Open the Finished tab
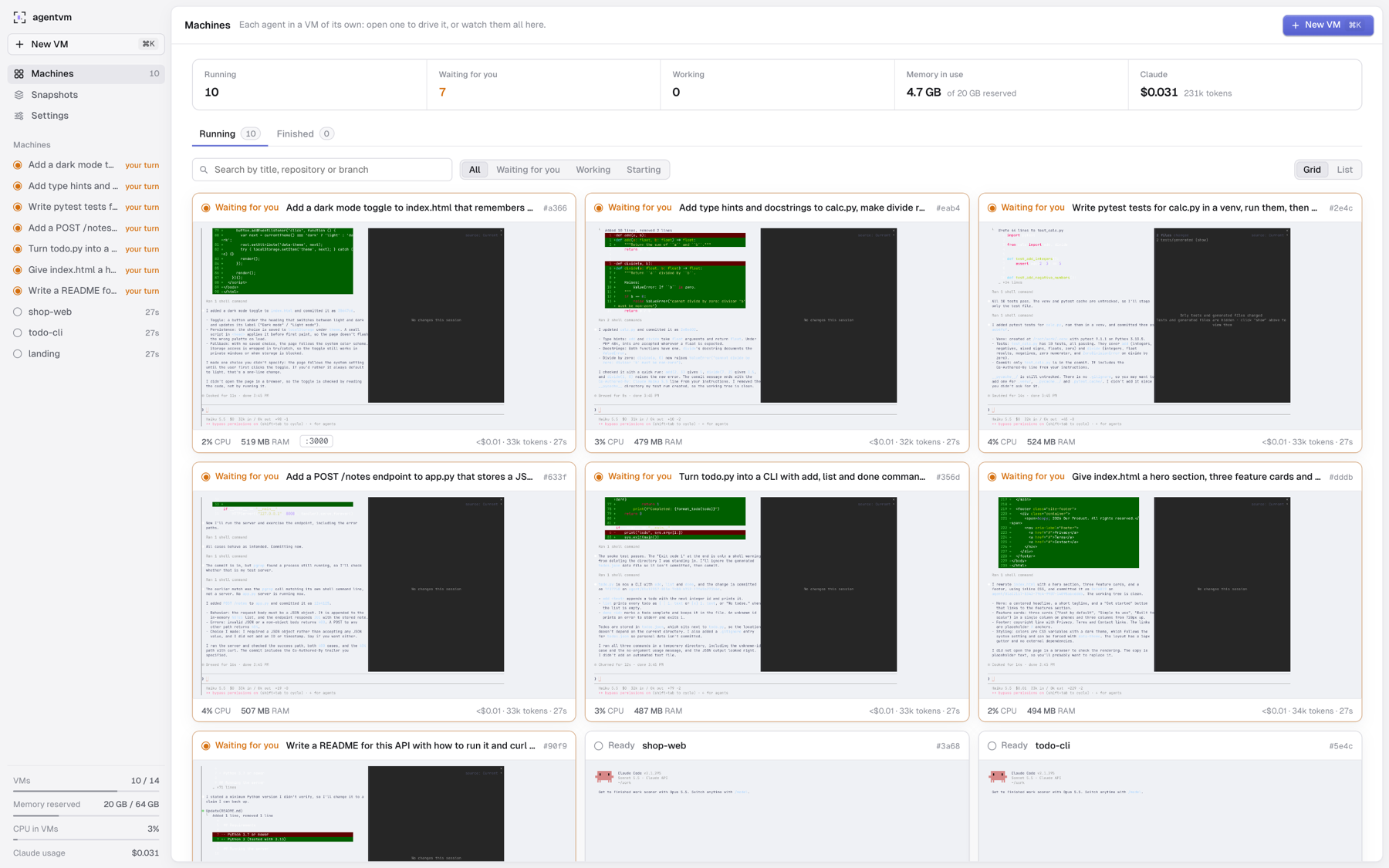The height and width of the screenshot is (868, 1389). click(305, 134)
